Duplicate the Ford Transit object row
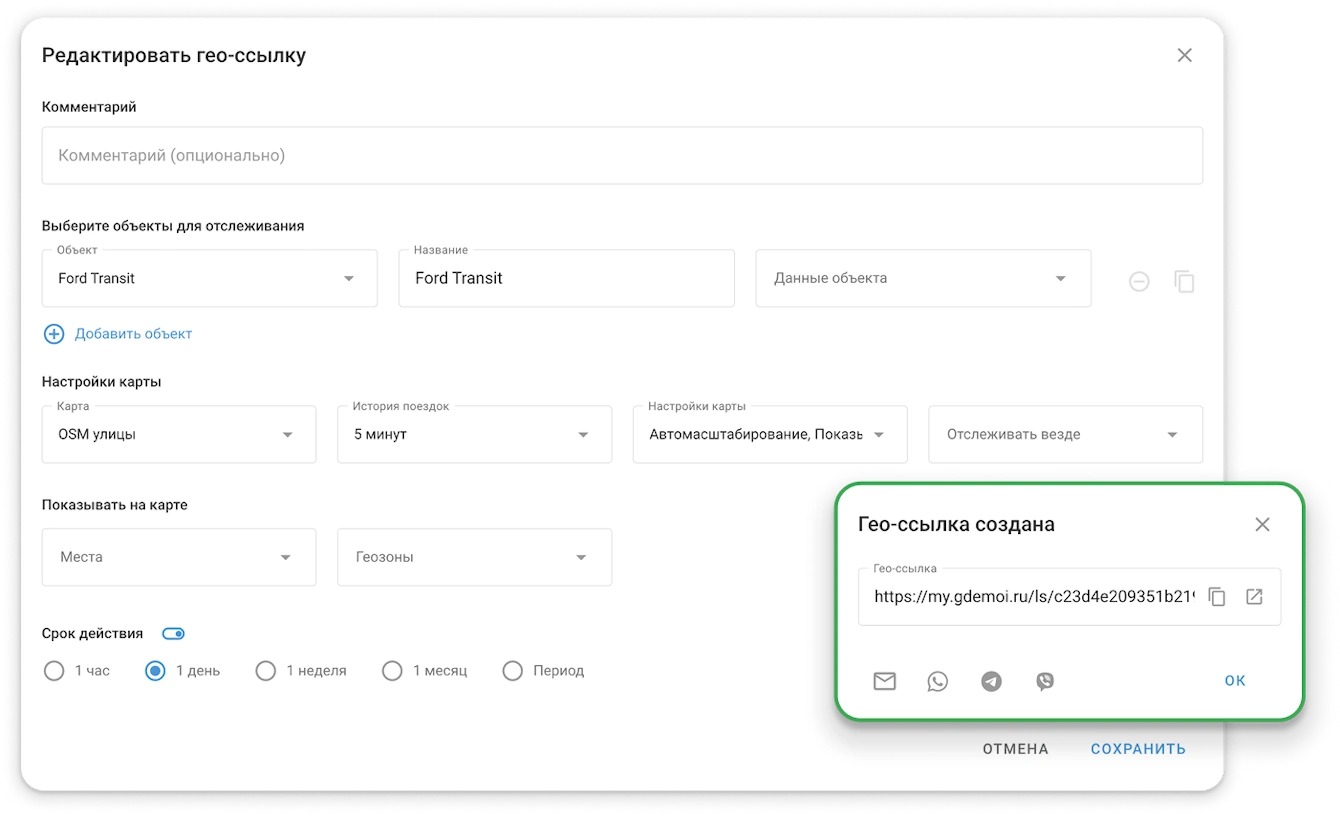 tap(1184, 282)
